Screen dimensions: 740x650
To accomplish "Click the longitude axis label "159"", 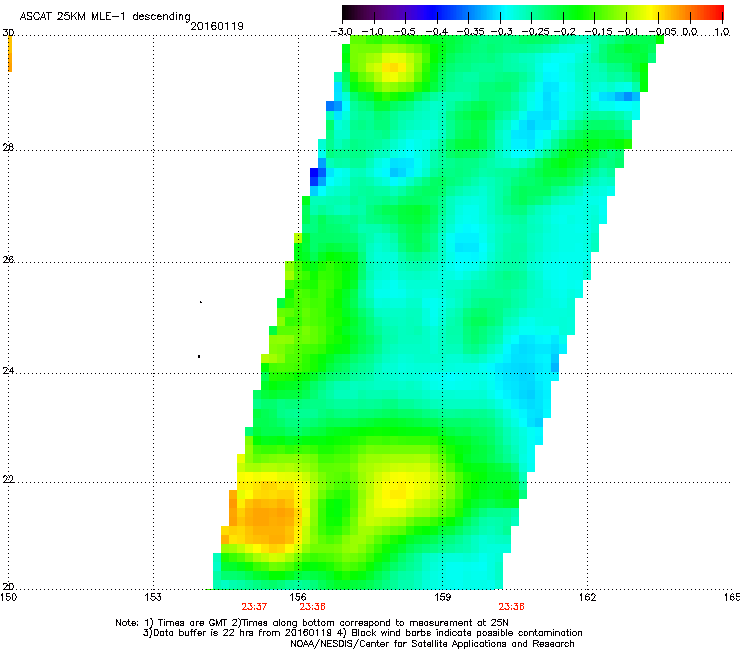I will 443,597.
